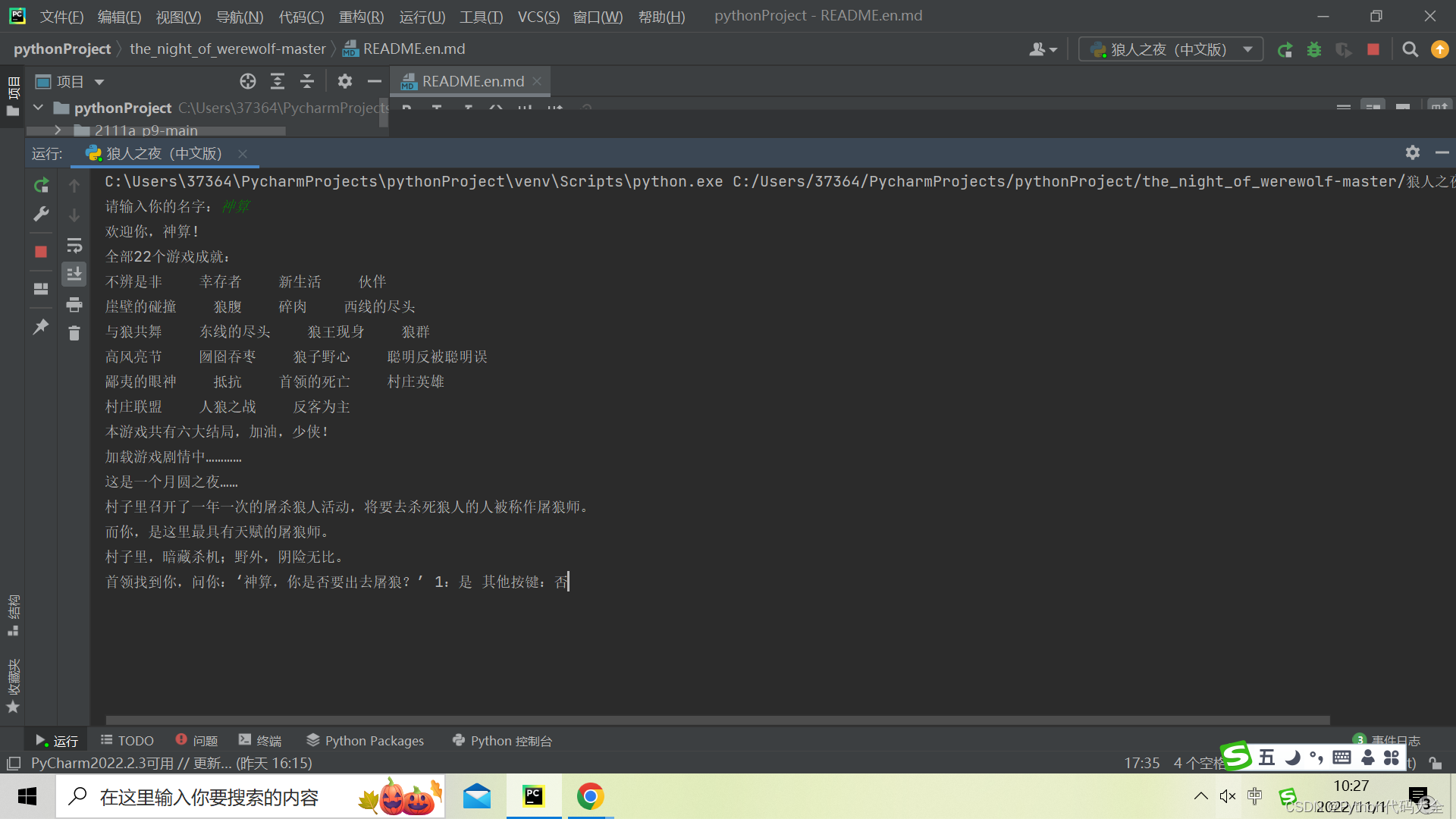Collapse the pythonProject tree node
Viewport: 1456px width, 822px height.
point(38,108)
